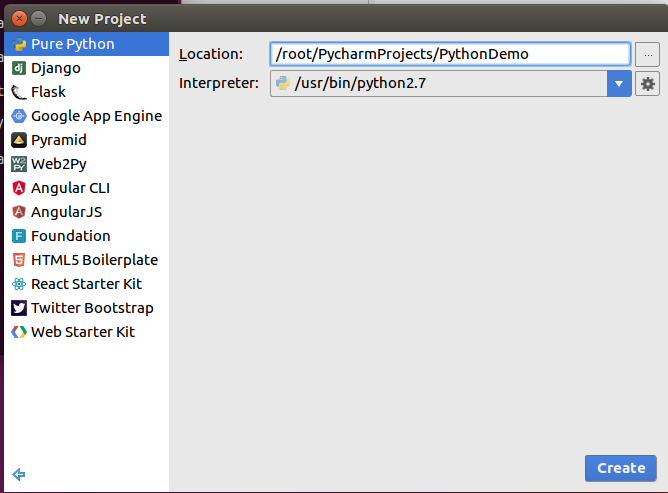Viewport: 668px width, 493px height.
Task: Click the Location label
Action: click(211, 54)
